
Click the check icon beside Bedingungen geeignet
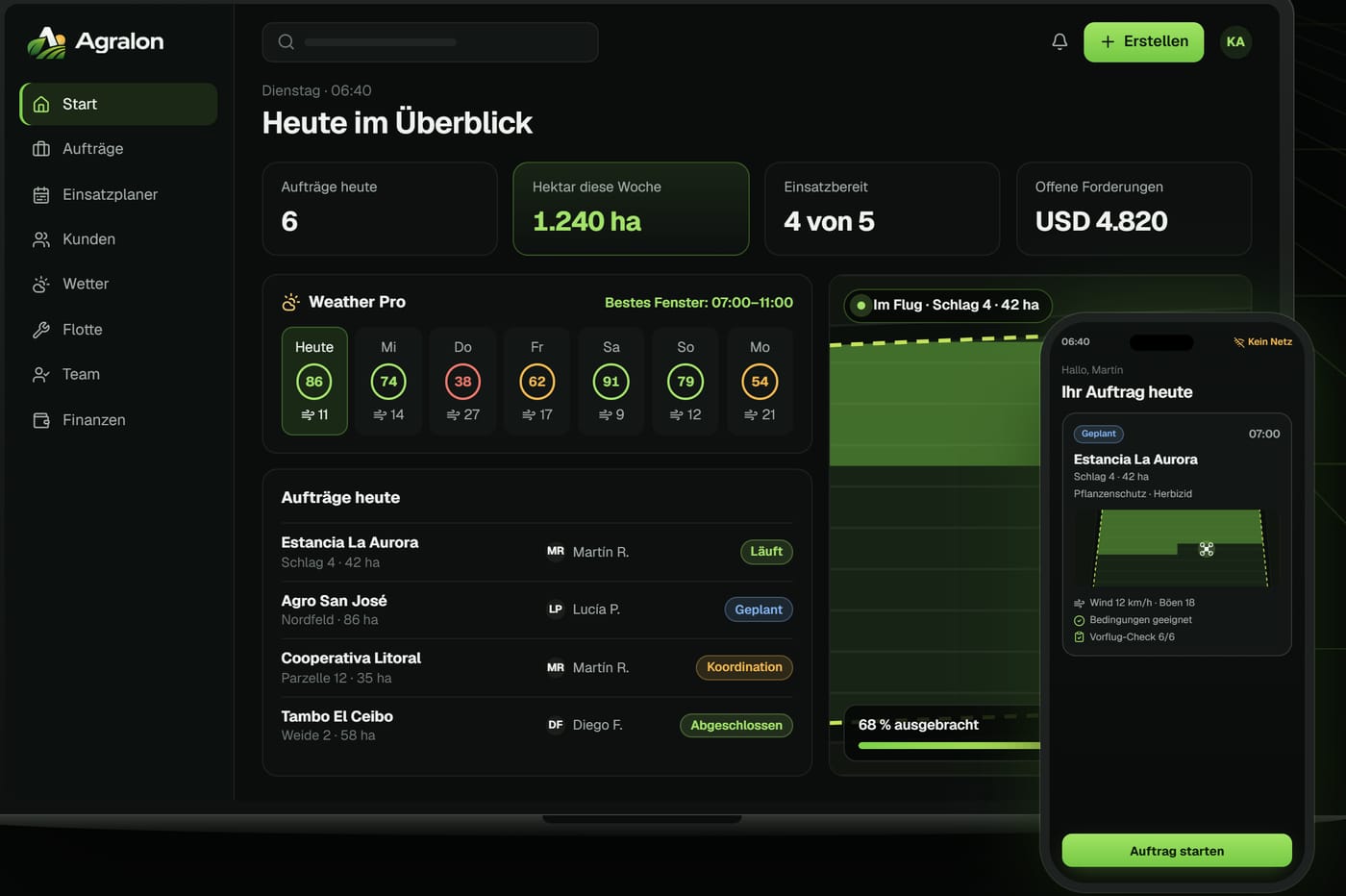pos(1079,620)
